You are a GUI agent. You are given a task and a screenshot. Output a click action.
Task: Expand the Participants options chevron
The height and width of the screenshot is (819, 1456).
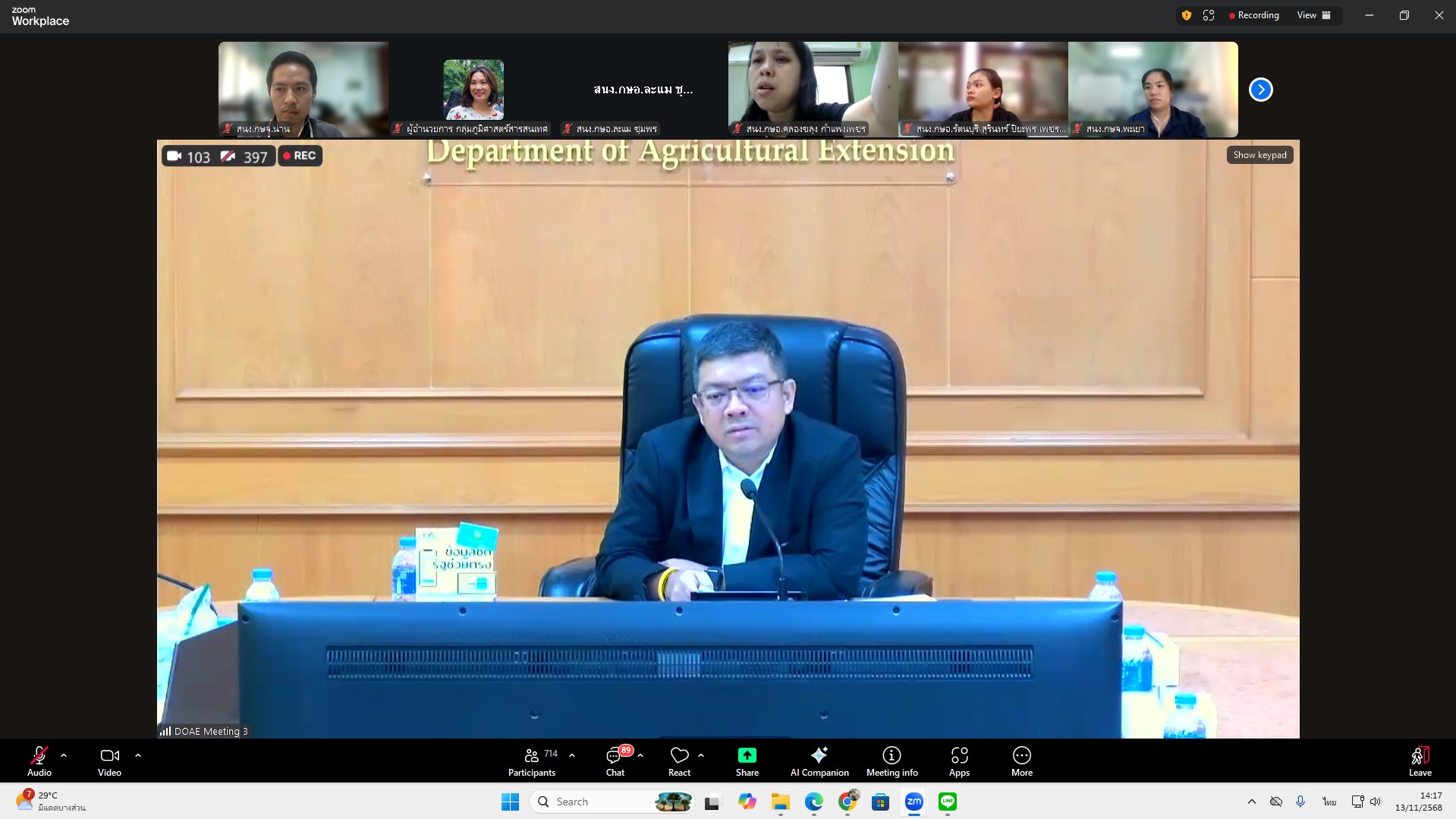point(572,755)
